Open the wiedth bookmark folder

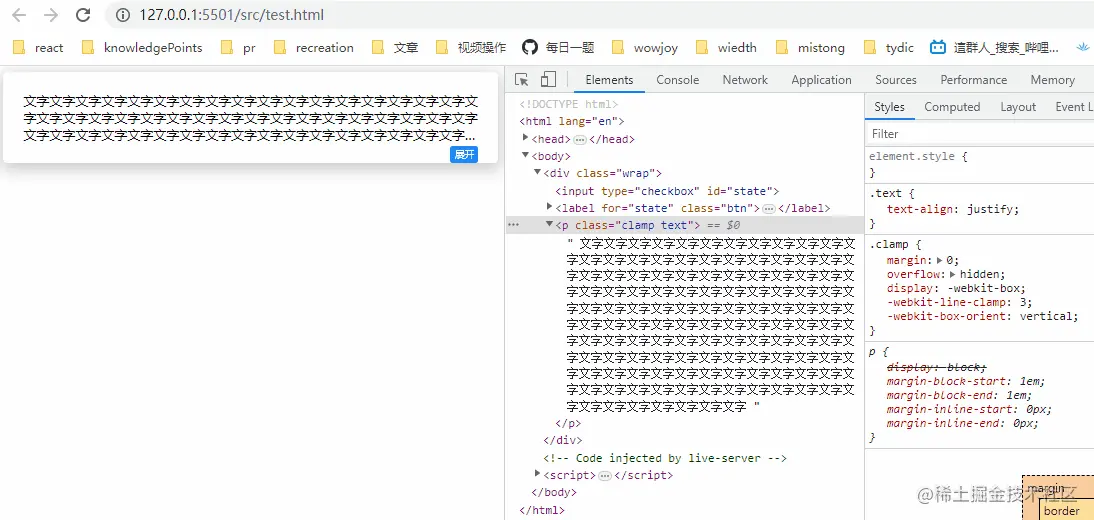point(726,47)
